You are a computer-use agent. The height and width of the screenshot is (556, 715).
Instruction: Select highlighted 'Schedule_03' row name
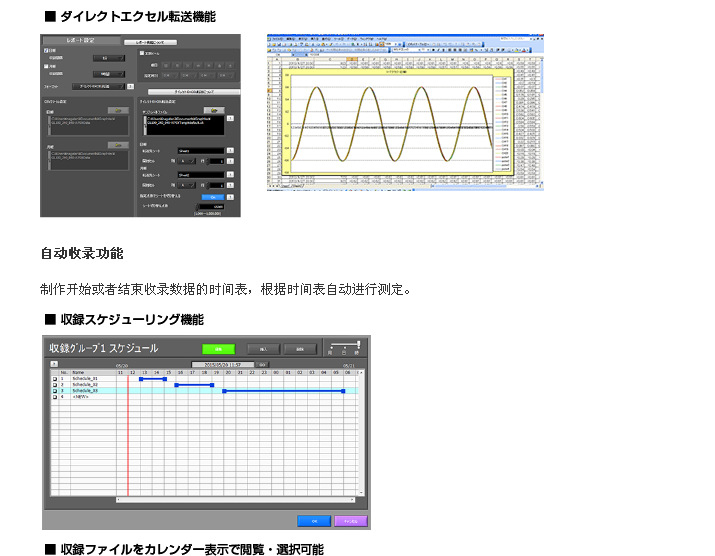pos(85,391)
